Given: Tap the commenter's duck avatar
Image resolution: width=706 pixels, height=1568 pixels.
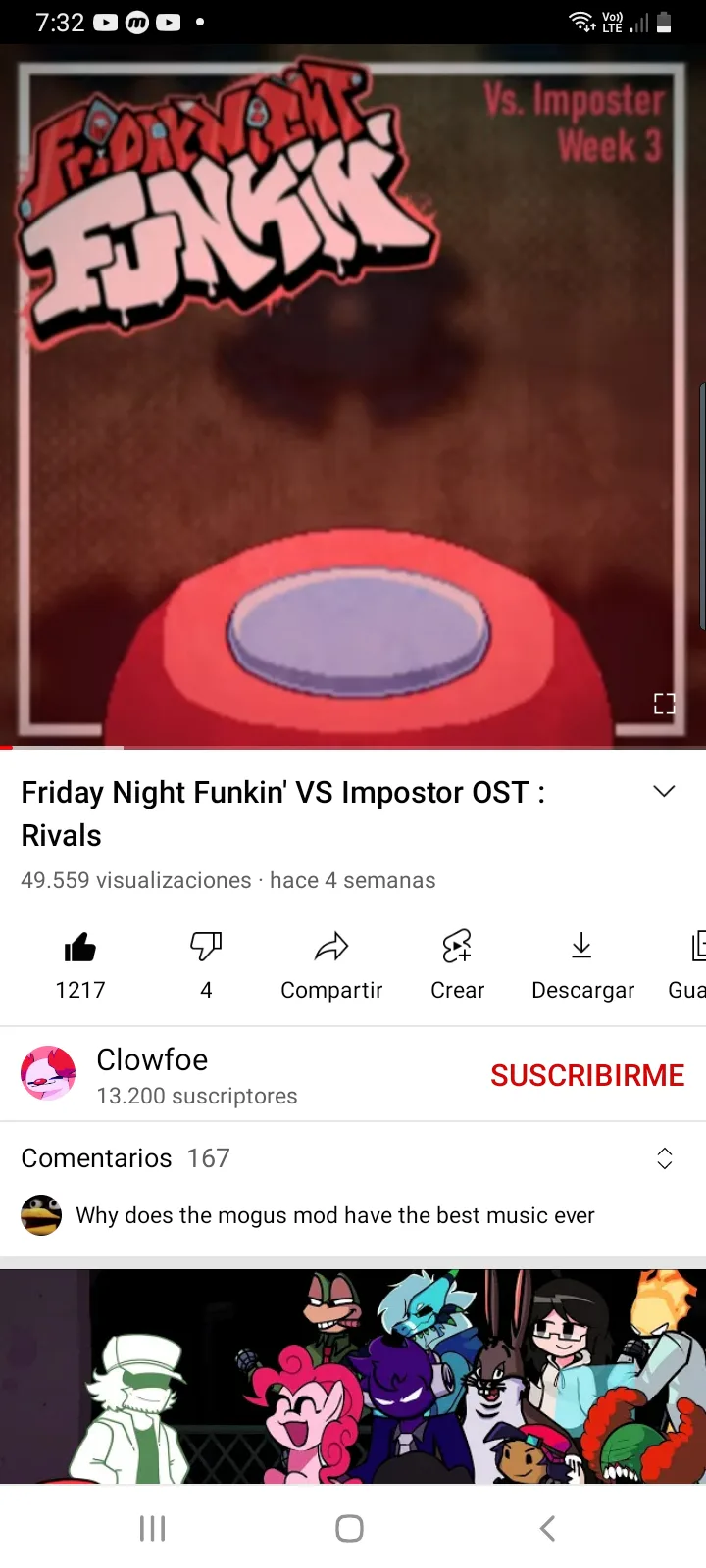Looking at the screenshot, I should [41, 1215].
